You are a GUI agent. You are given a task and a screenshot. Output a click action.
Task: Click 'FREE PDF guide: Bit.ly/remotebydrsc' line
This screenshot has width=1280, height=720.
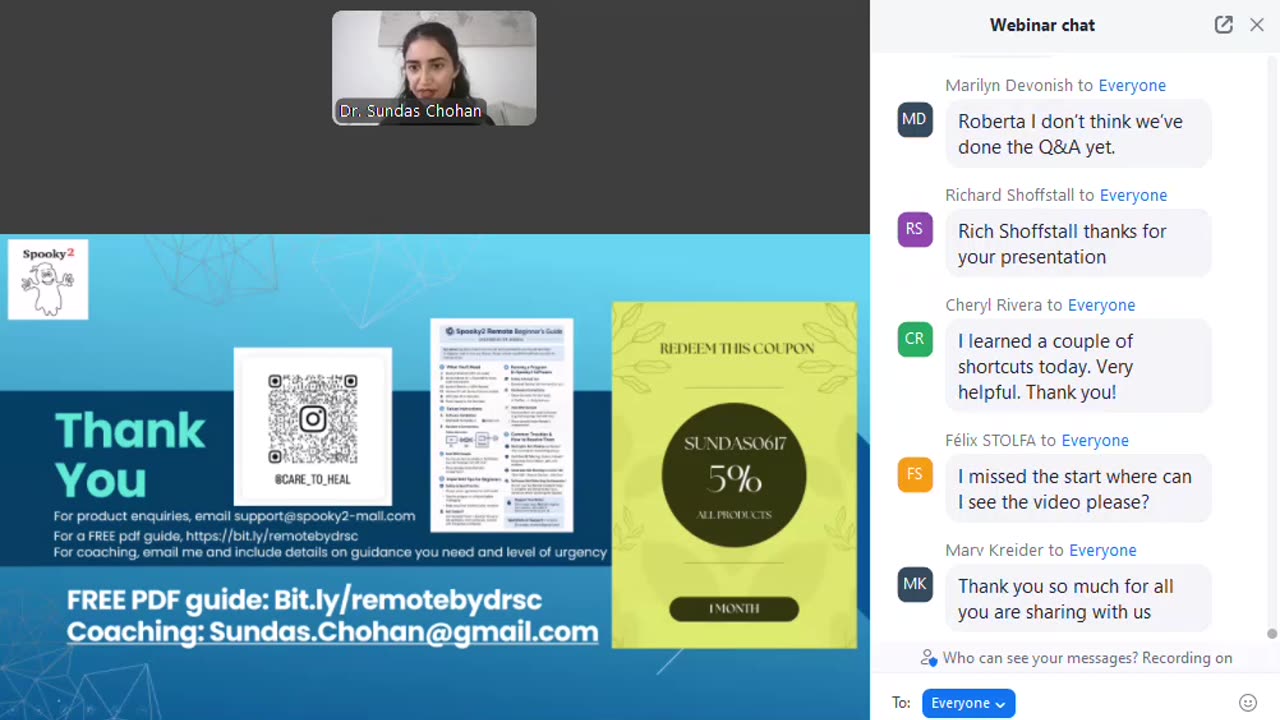coord(304,600)
